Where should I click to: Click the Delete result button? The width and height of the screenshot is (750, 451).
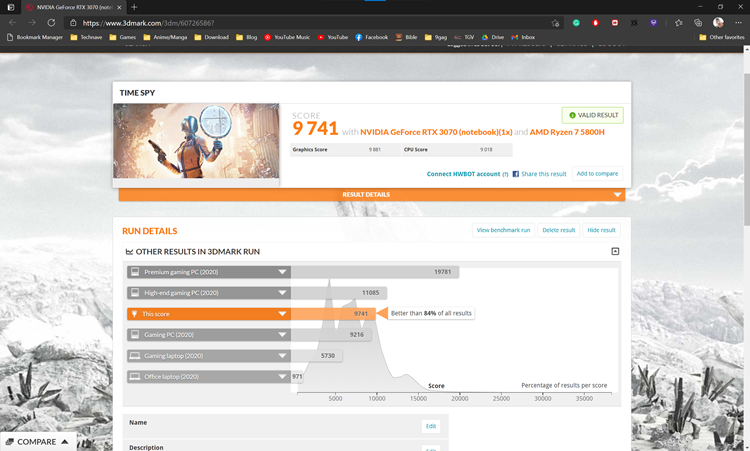559,230
